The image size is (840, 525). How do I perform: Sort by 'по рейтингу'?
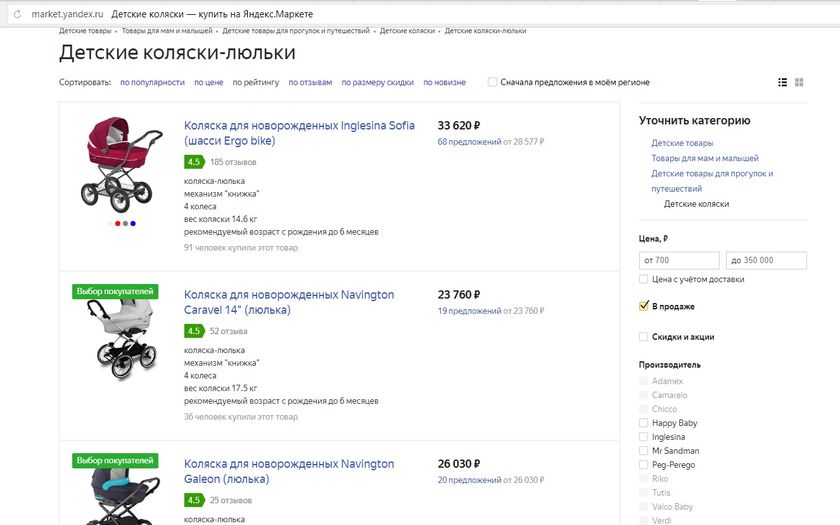256,82
